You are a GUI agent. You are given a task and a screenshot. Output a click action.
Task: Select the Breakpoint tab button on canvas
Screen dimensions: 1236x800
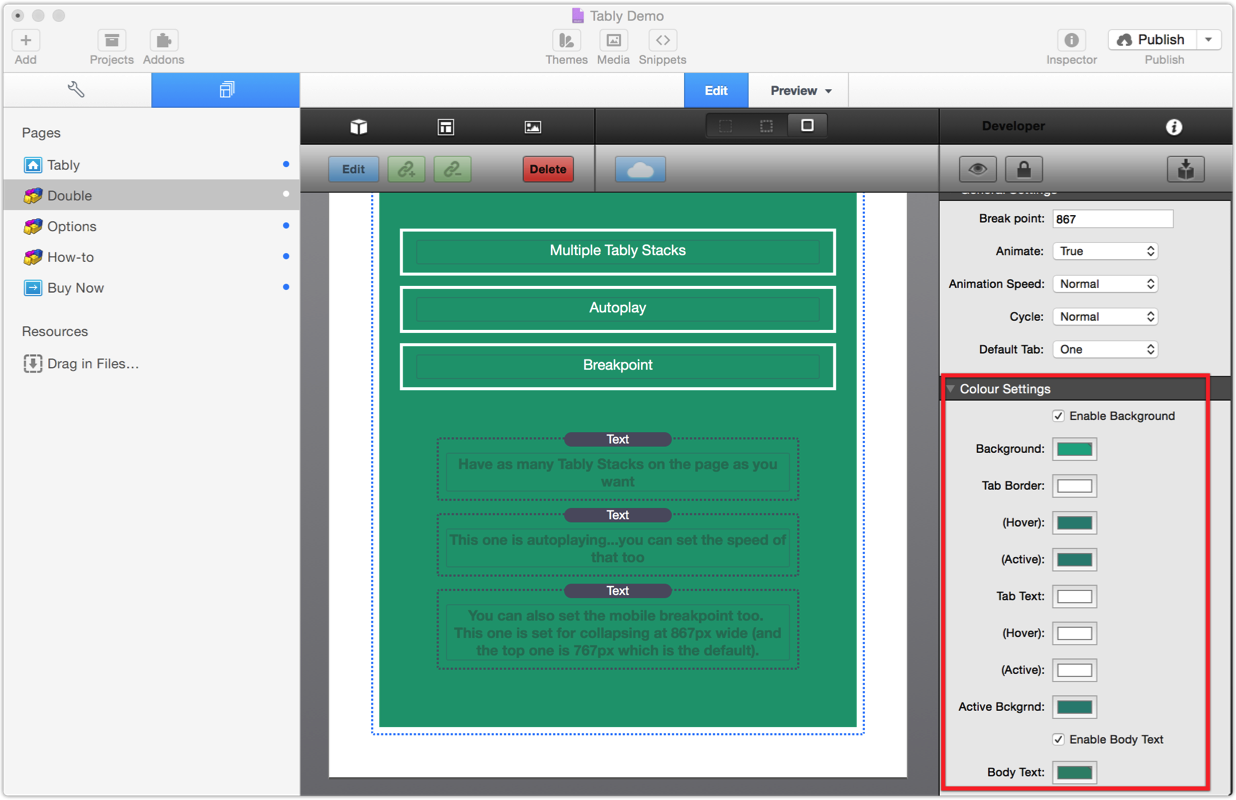tap(618, 365)
